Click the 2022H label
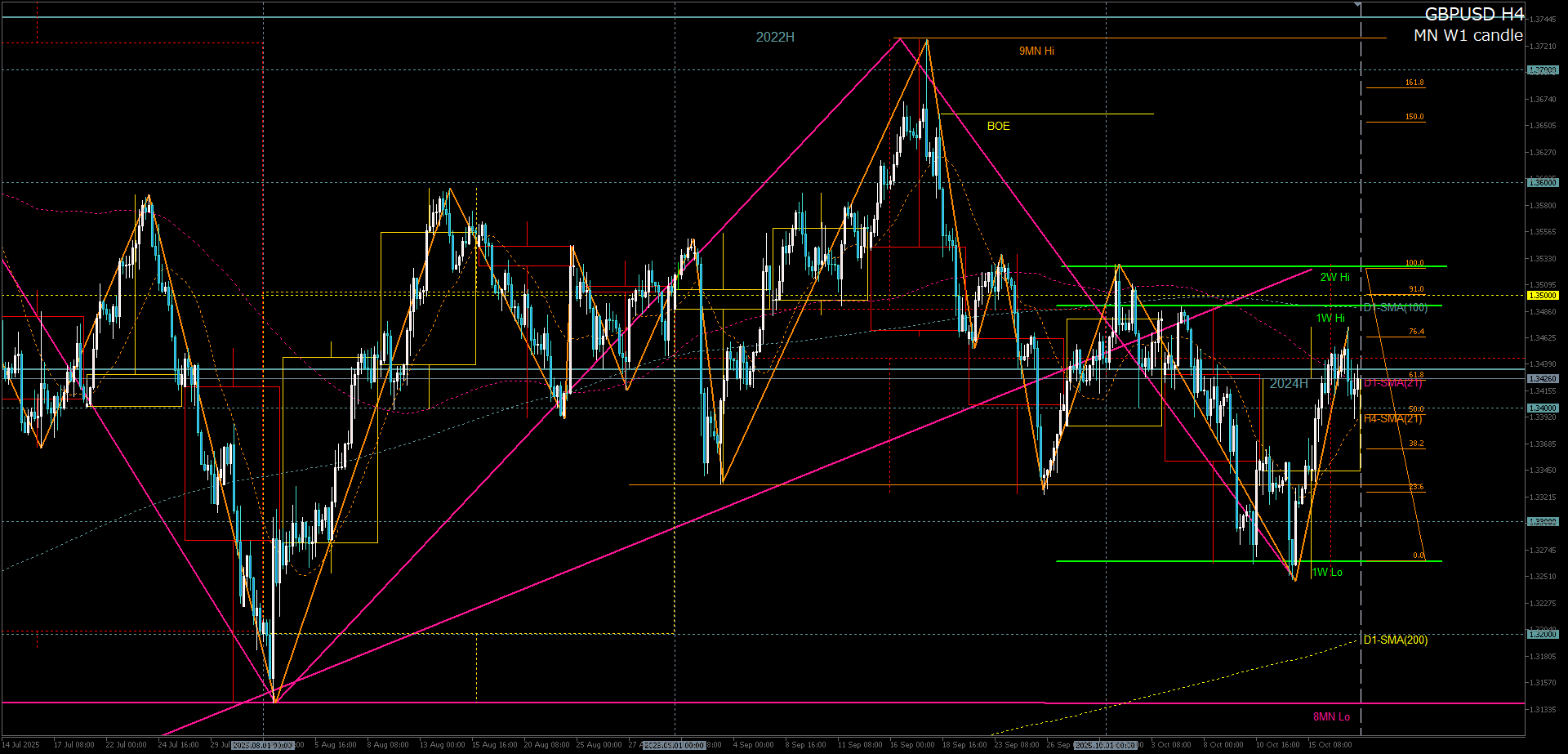The width and height of the screenshot is (1568, 754). tap(774, 38)
